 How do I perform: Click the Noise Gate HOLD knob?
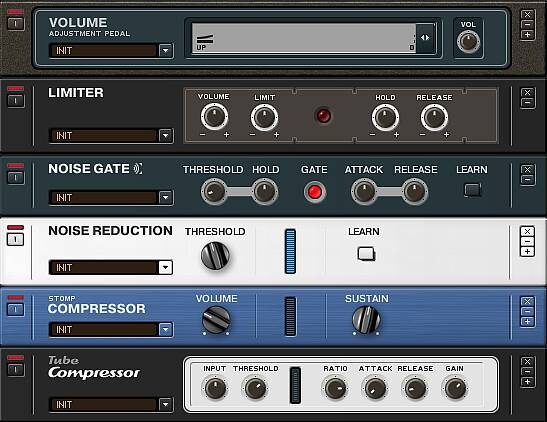click(x=265, y=191)
